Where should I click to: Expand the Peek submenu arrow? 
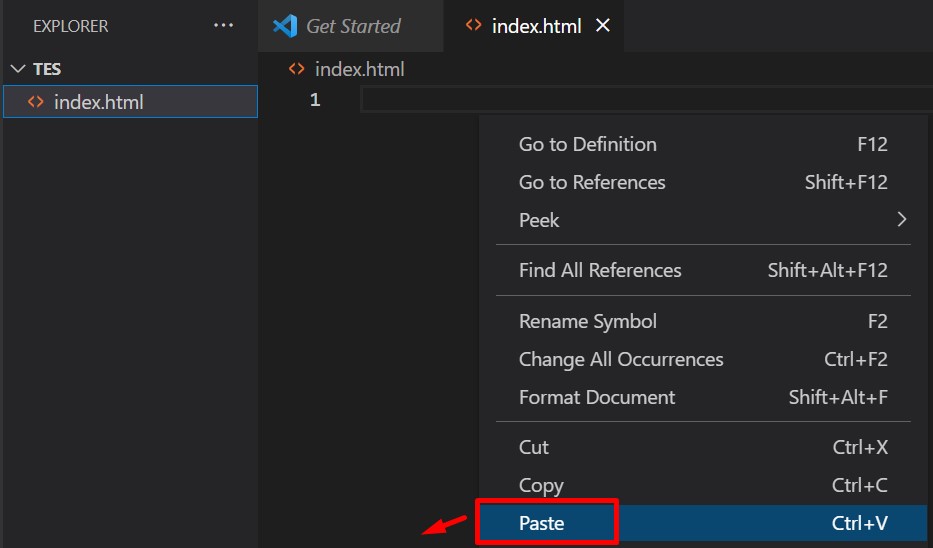pos(901,220)
